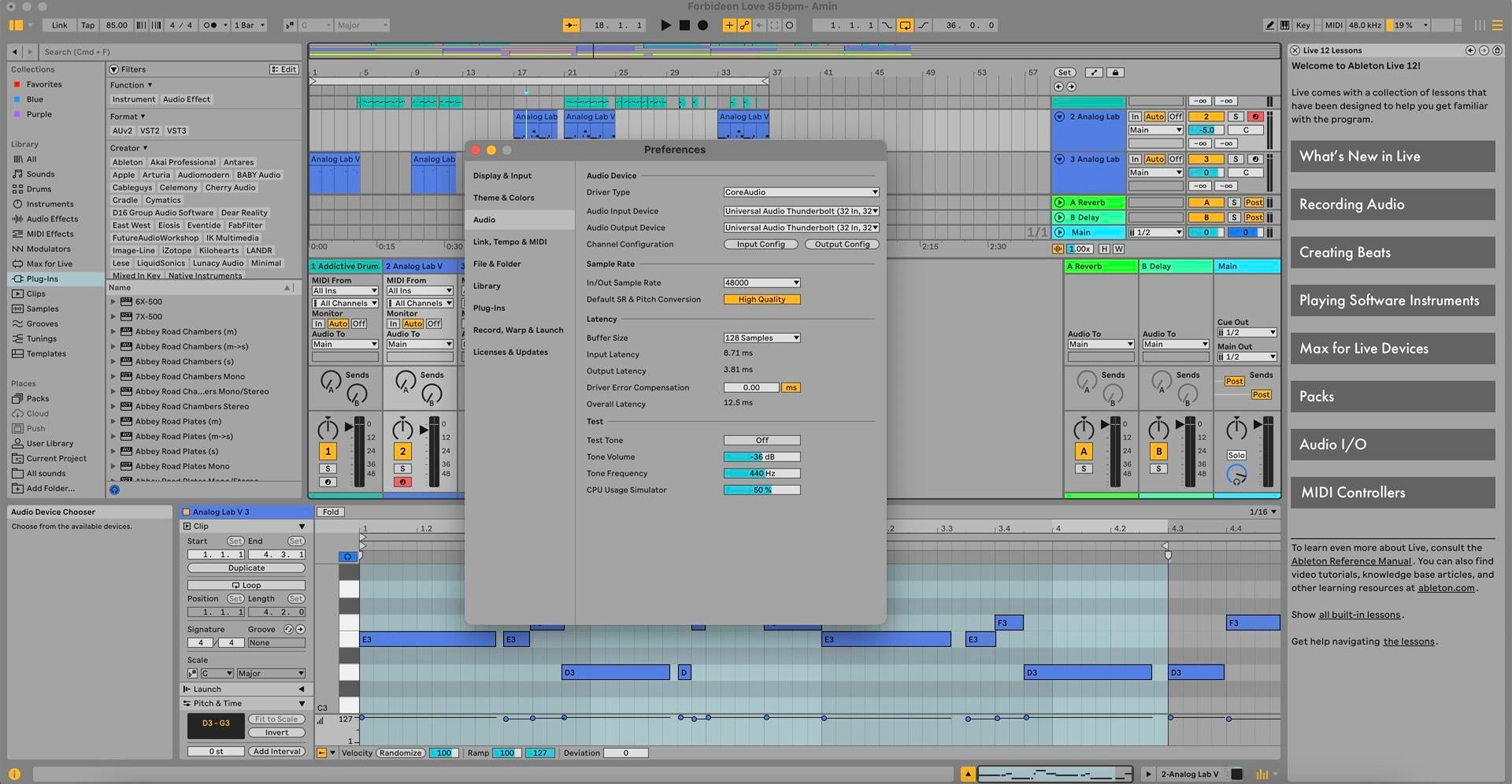Select the draw mode pencil icon
The height and width of the screenshot is (784, 1512).
[1269, 25]
